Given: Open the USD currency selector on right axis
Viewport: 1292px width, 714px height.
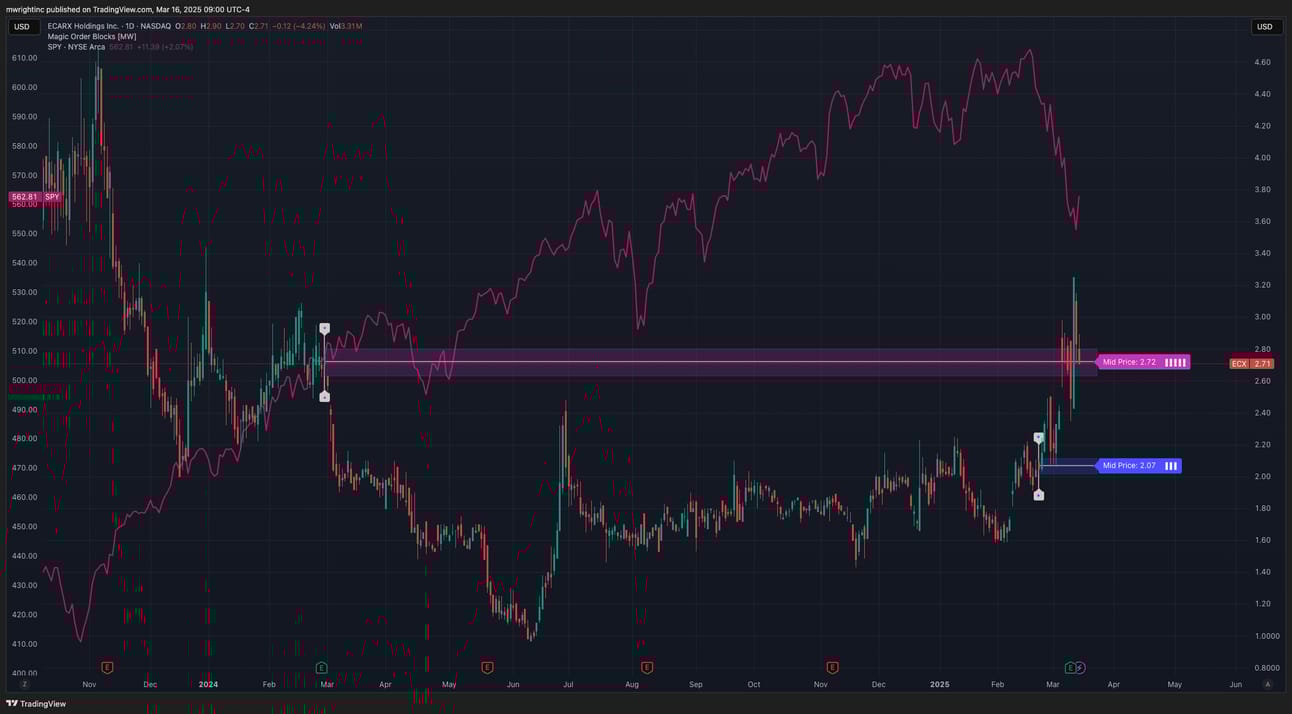Looking at the screenshot, I should tap(1266, 27).
